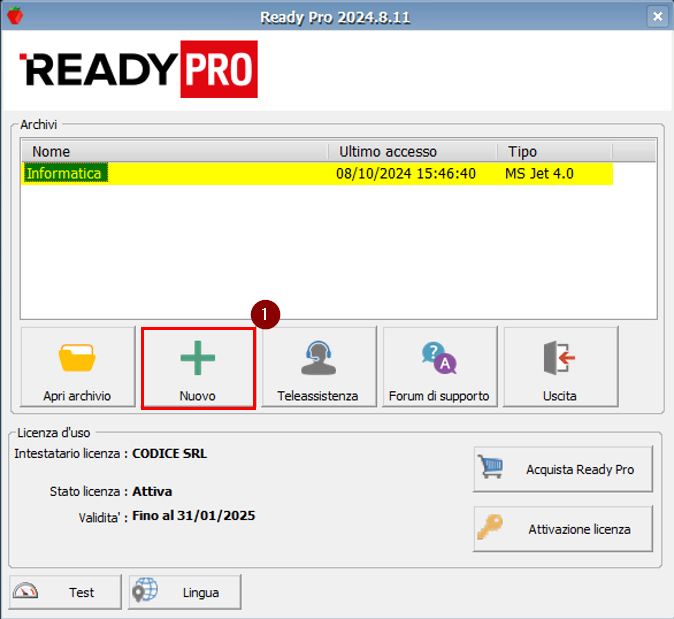Click the READY PRO logo
The image size is (674, 619).
tap(138, 69)
